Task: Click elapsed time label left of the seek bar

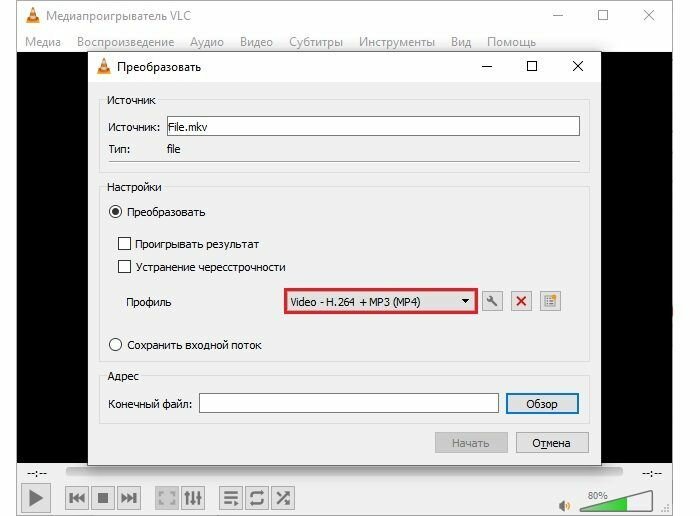Action: [37, 473]
